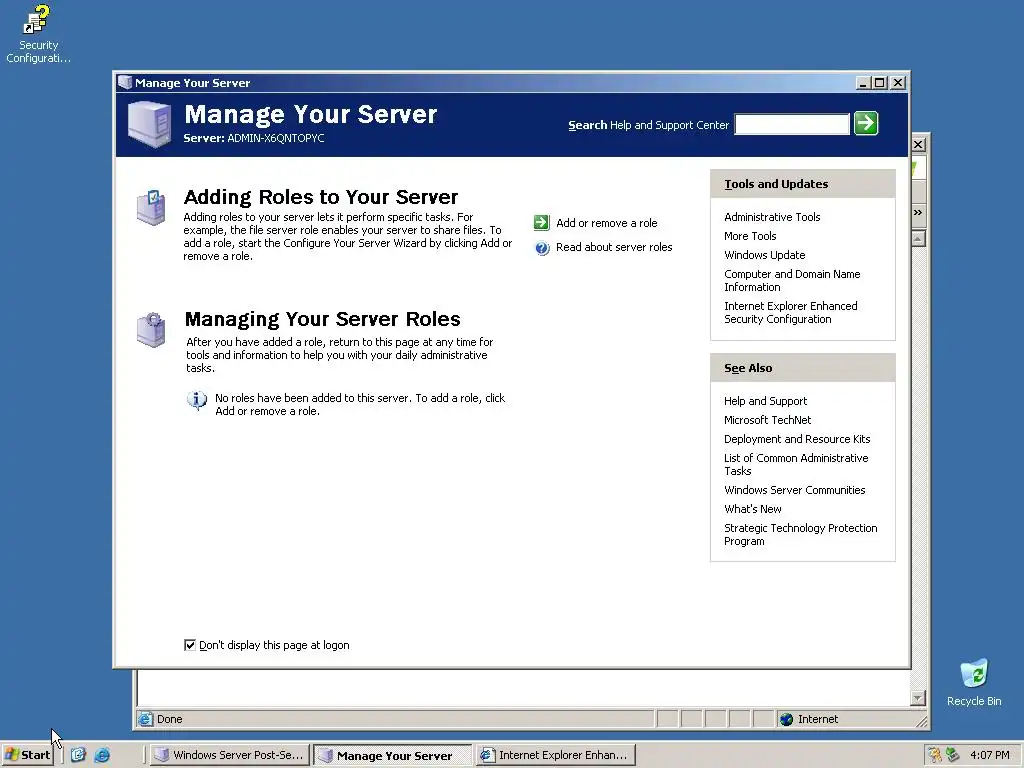Open the Start menu
Viewport: 1024px width, 768px height.
click(x=27, y=755)
